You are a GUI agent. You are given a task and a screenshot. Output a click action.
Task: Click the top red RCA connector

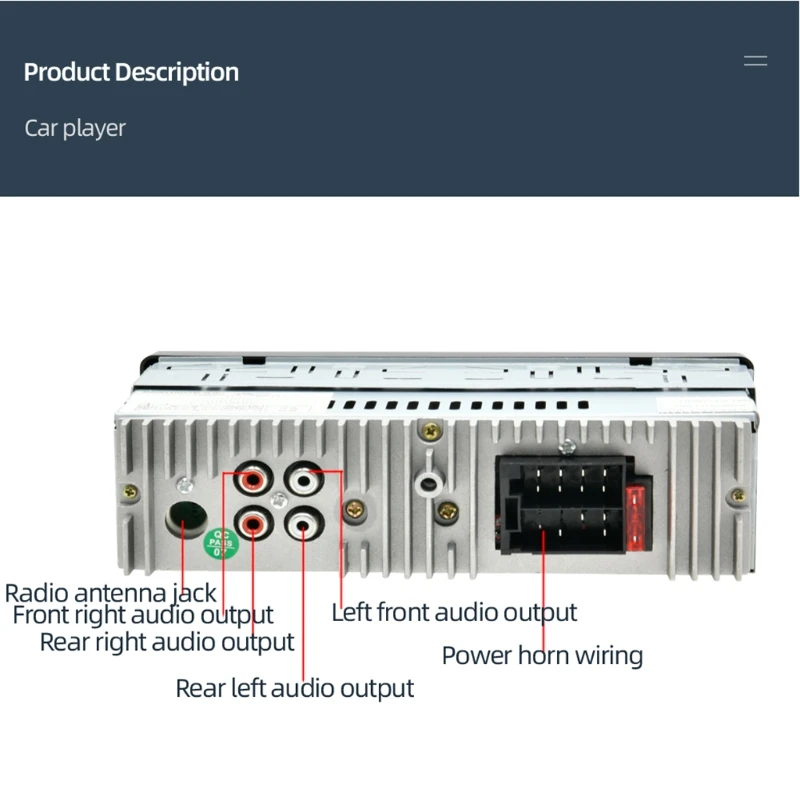coord(253,479)
